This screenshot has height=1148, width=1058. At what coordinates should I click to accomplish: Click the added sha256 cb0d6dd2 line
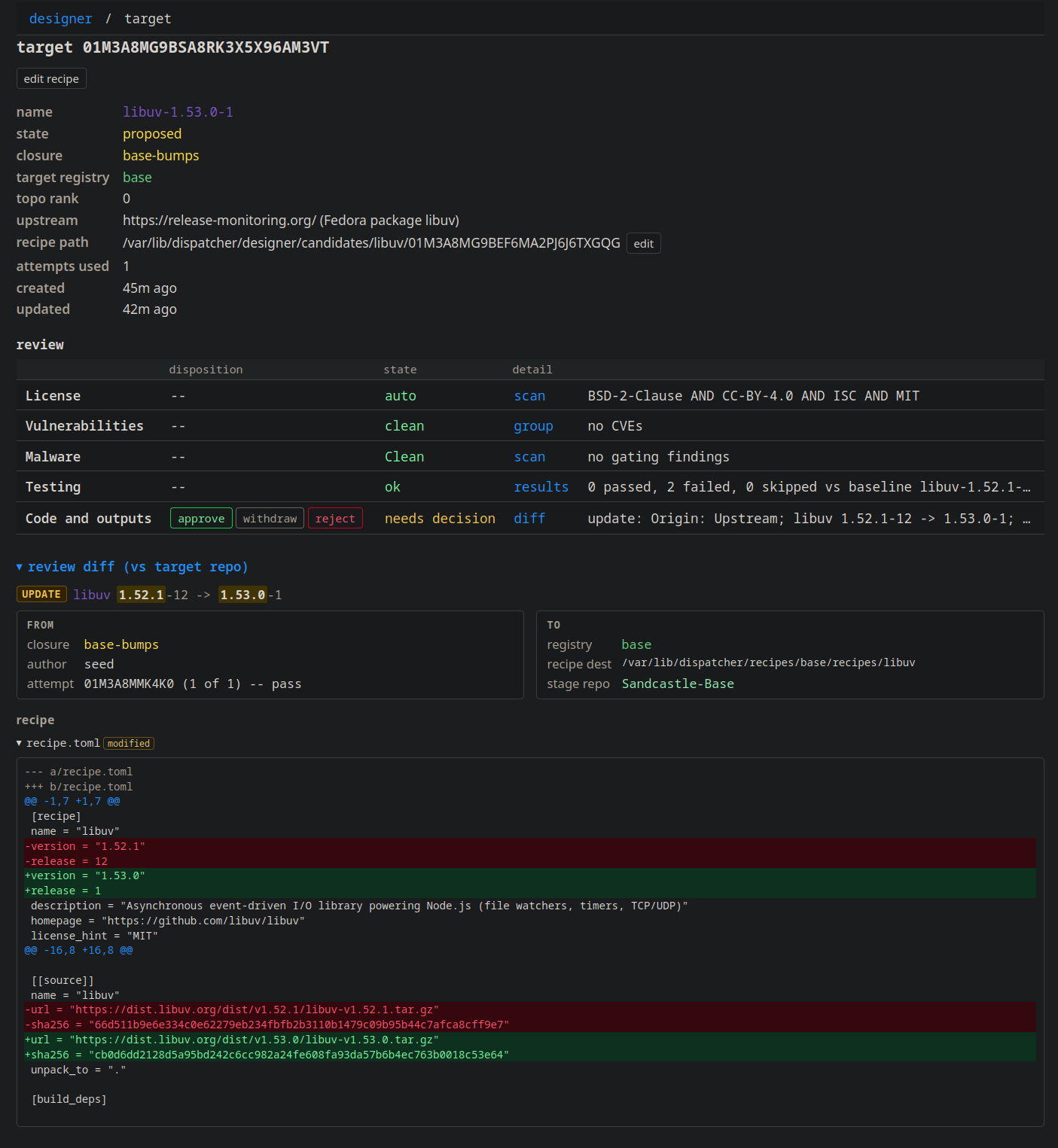[x=530, y=1055]
